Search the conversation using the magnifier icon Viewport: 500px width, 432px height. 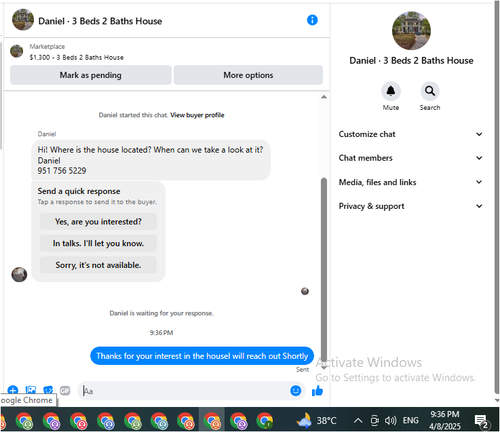coord(430,91)
